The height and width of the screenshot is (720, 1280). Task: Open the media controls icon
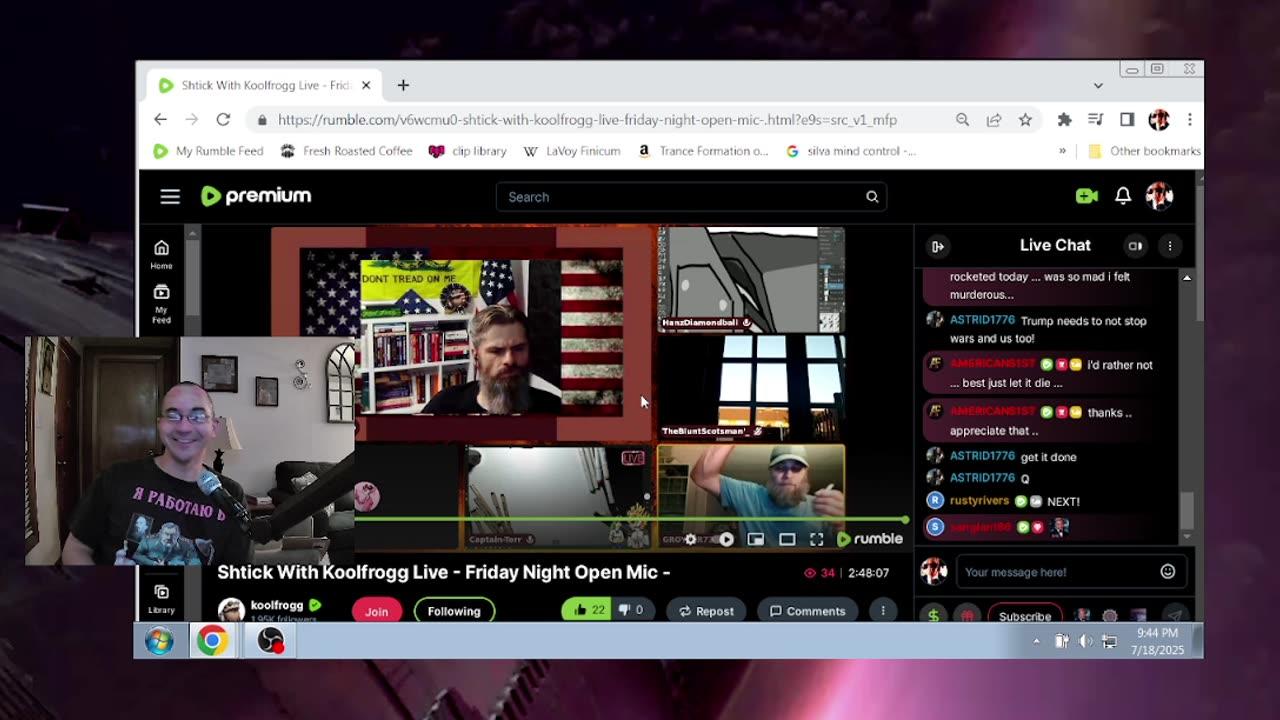(x=1095, y=119)
